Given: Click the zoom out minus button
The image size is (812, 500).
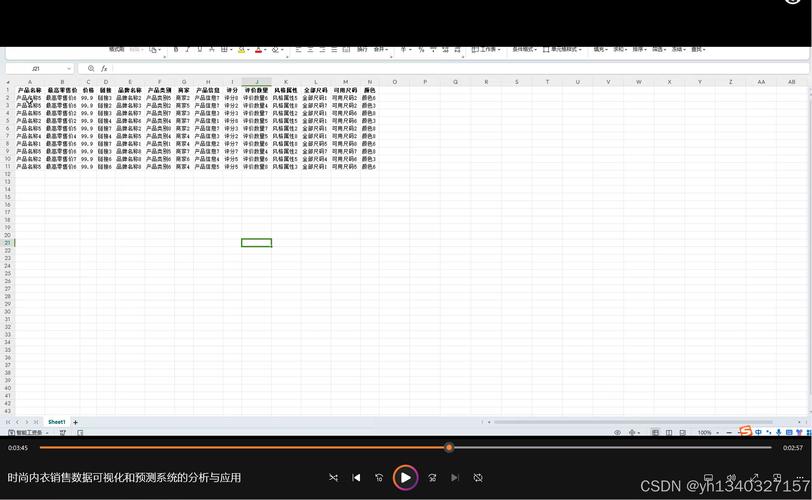Looking at the screenshot, I should tap(729, 432).
